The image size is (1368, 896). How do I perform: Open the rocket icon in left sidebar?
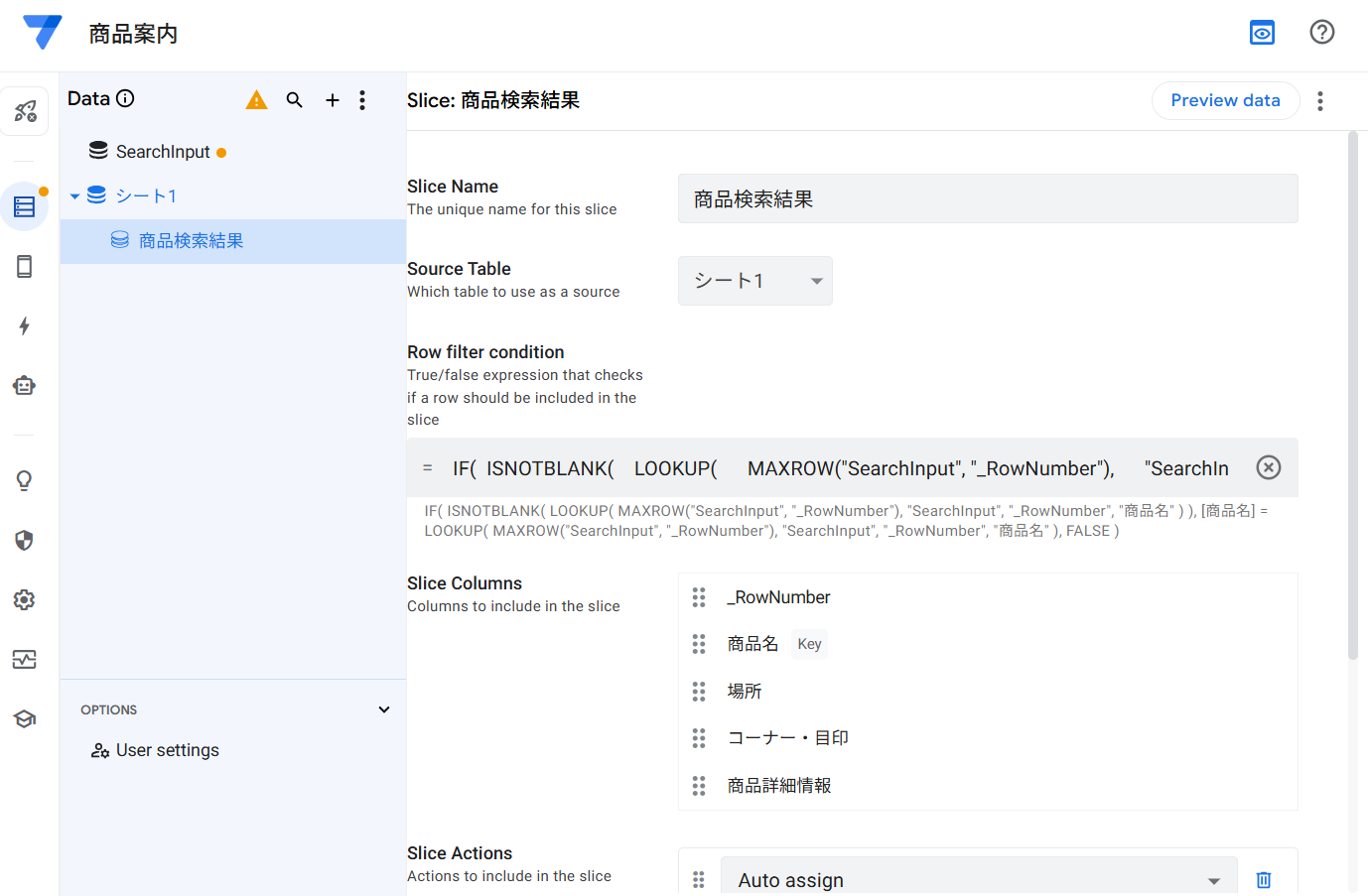(25, 111)
